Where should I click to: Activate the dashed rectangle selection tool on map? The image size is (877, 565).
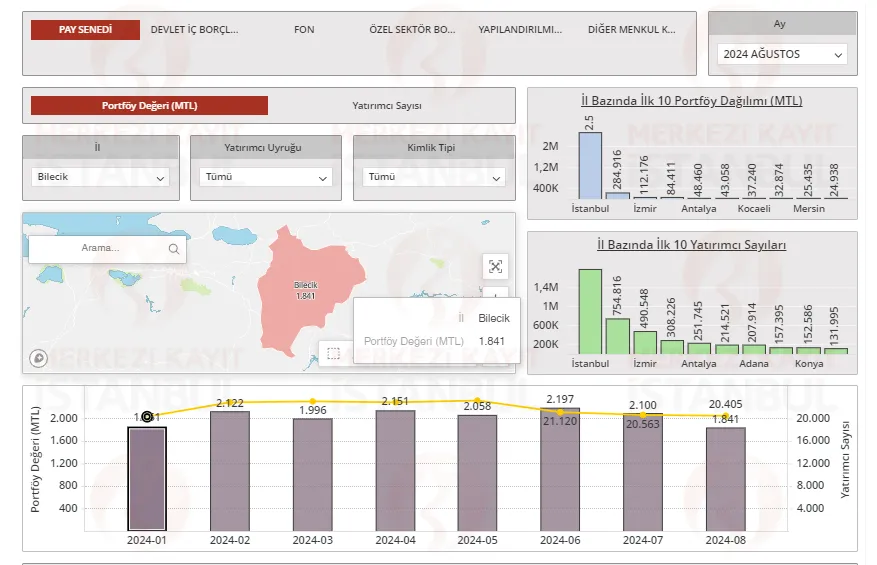tap(333, 354)
